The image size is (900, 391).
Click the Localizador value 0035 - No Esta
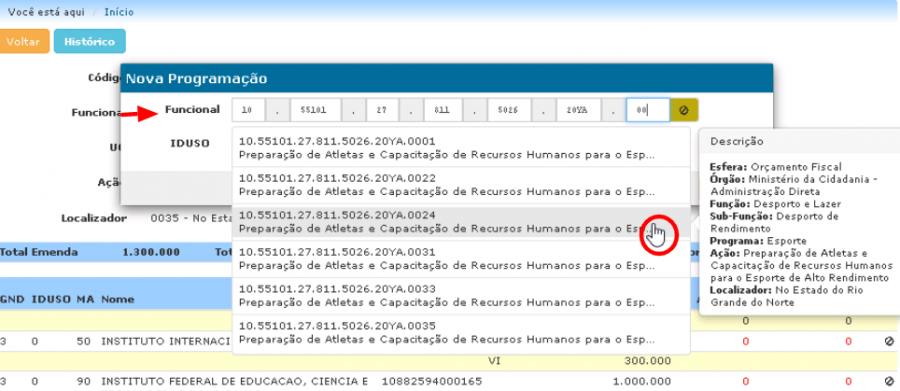point(191,219)
